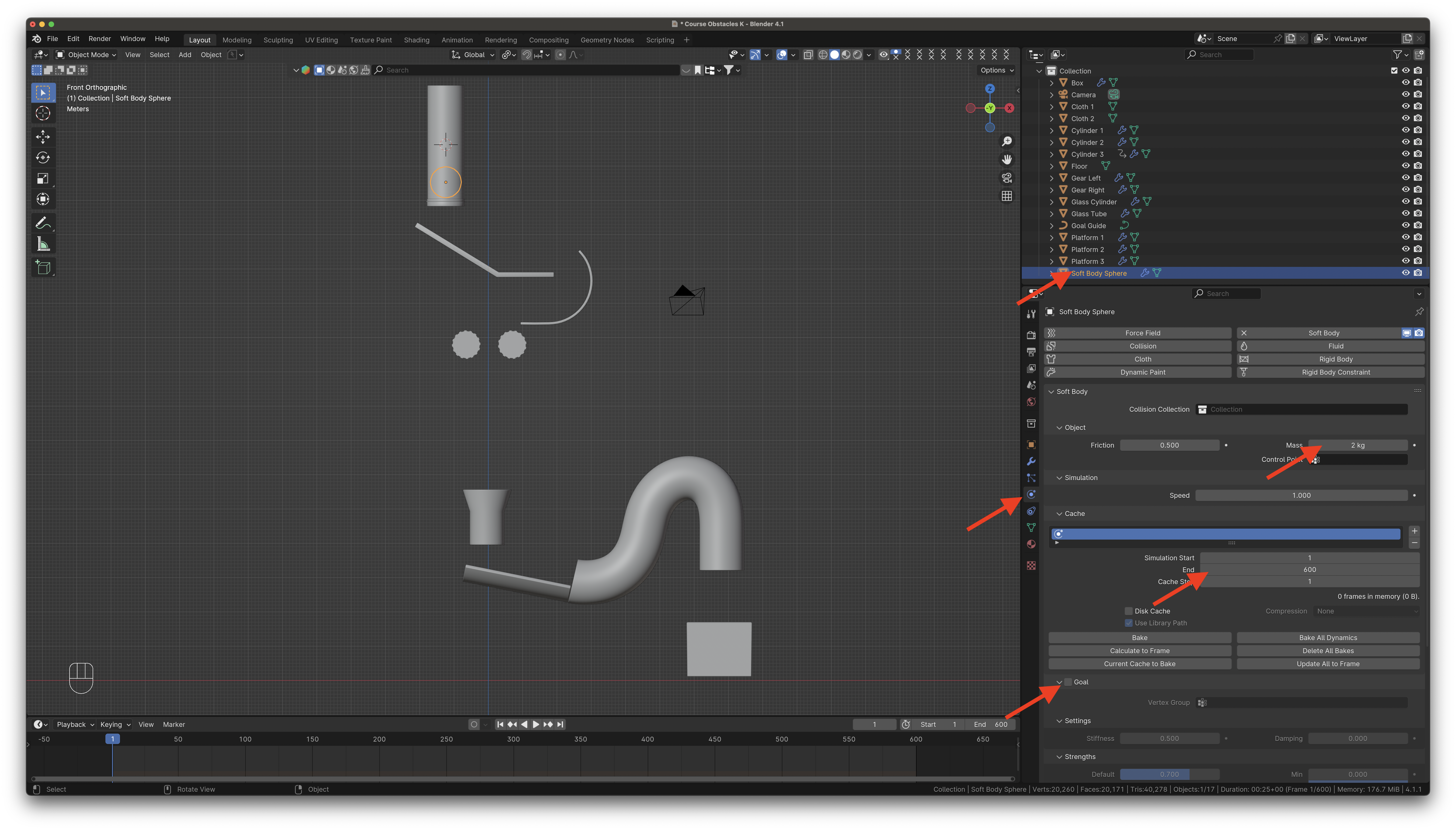This screenshot has height=830, width=1456.
Task: Open the Global transform orientation dropdown
Action: click(x=473, y=55)
